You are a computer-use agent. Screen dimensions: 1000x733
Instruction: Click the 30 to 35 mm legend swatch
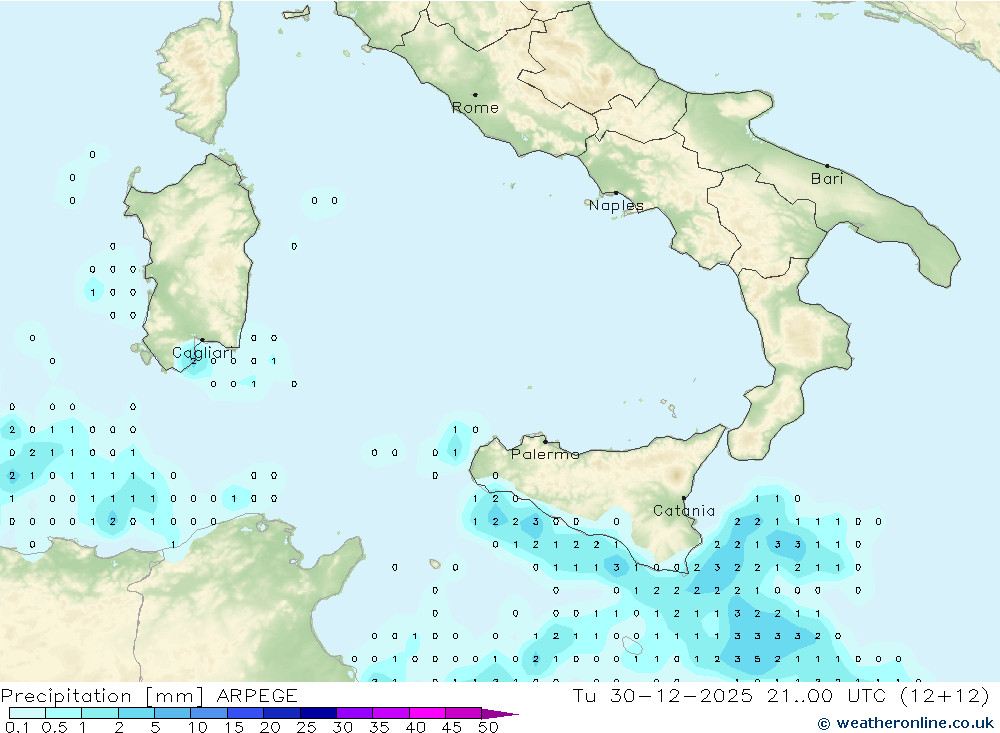click(x=355, y=713)
